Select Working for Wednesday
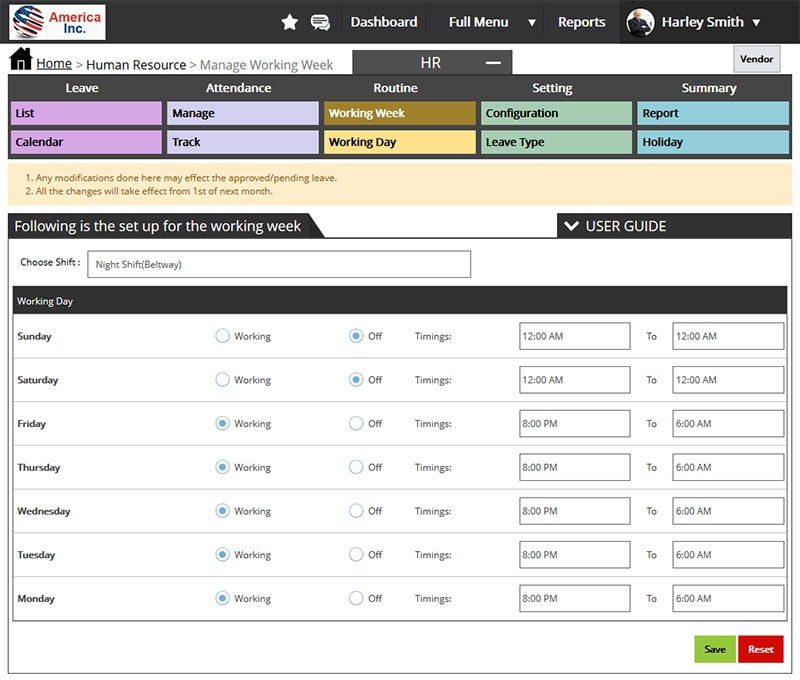 tap(222, 511)
